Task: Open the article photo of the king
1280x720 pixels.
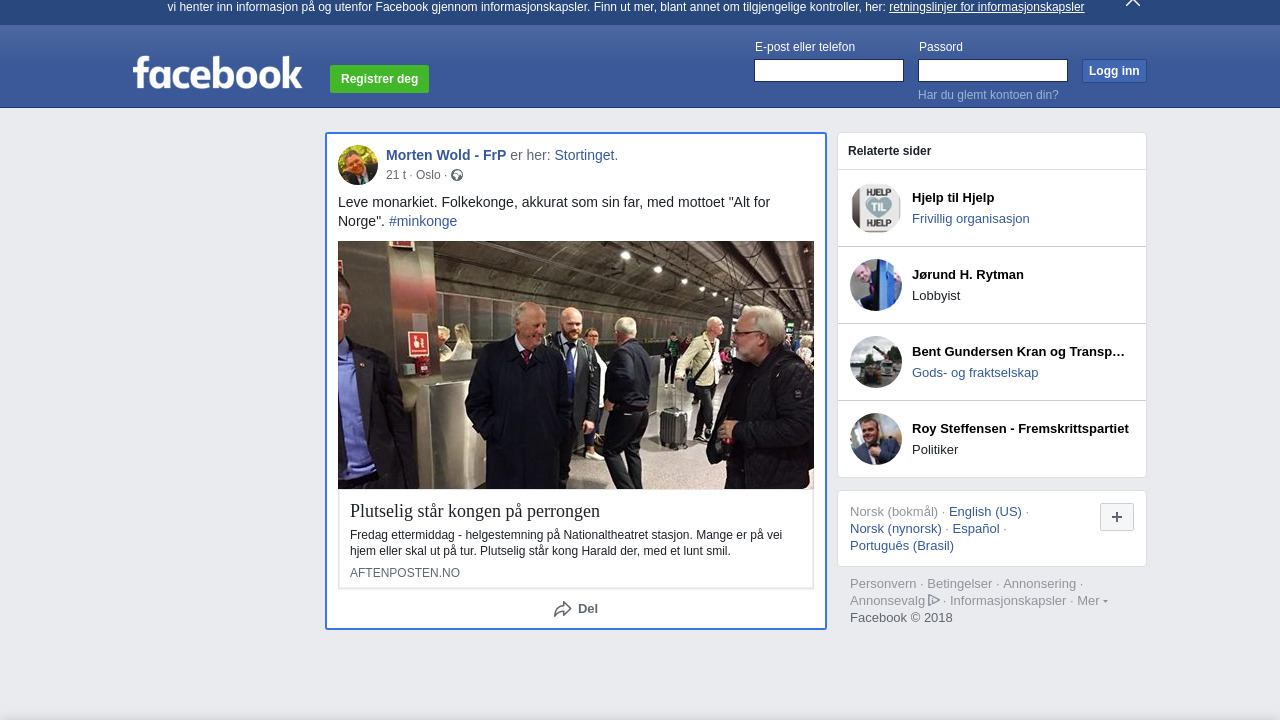Action: tap(576, 365)
